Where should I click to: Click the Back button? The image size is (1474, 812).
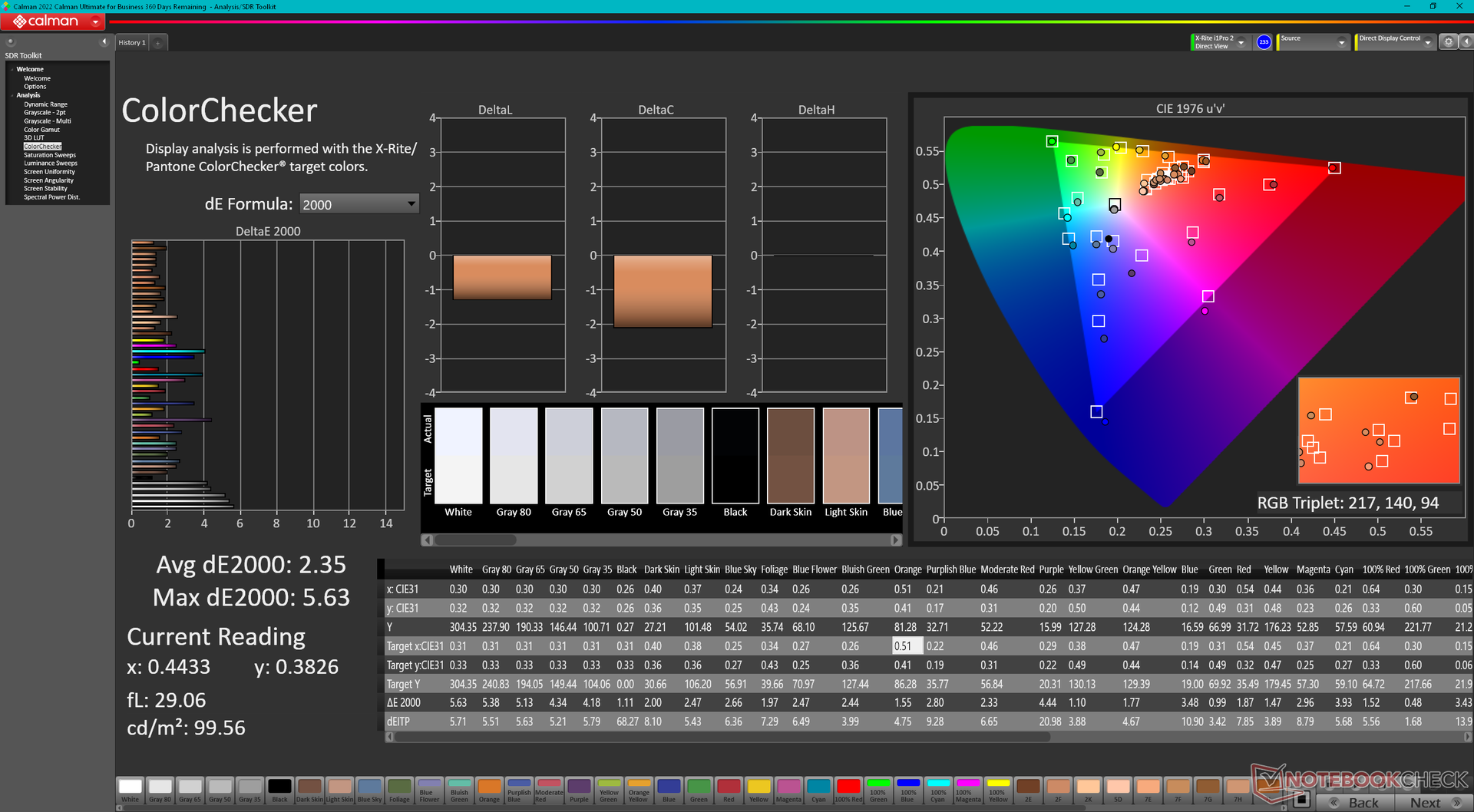pyautogui.click(x=1357, y=802)
